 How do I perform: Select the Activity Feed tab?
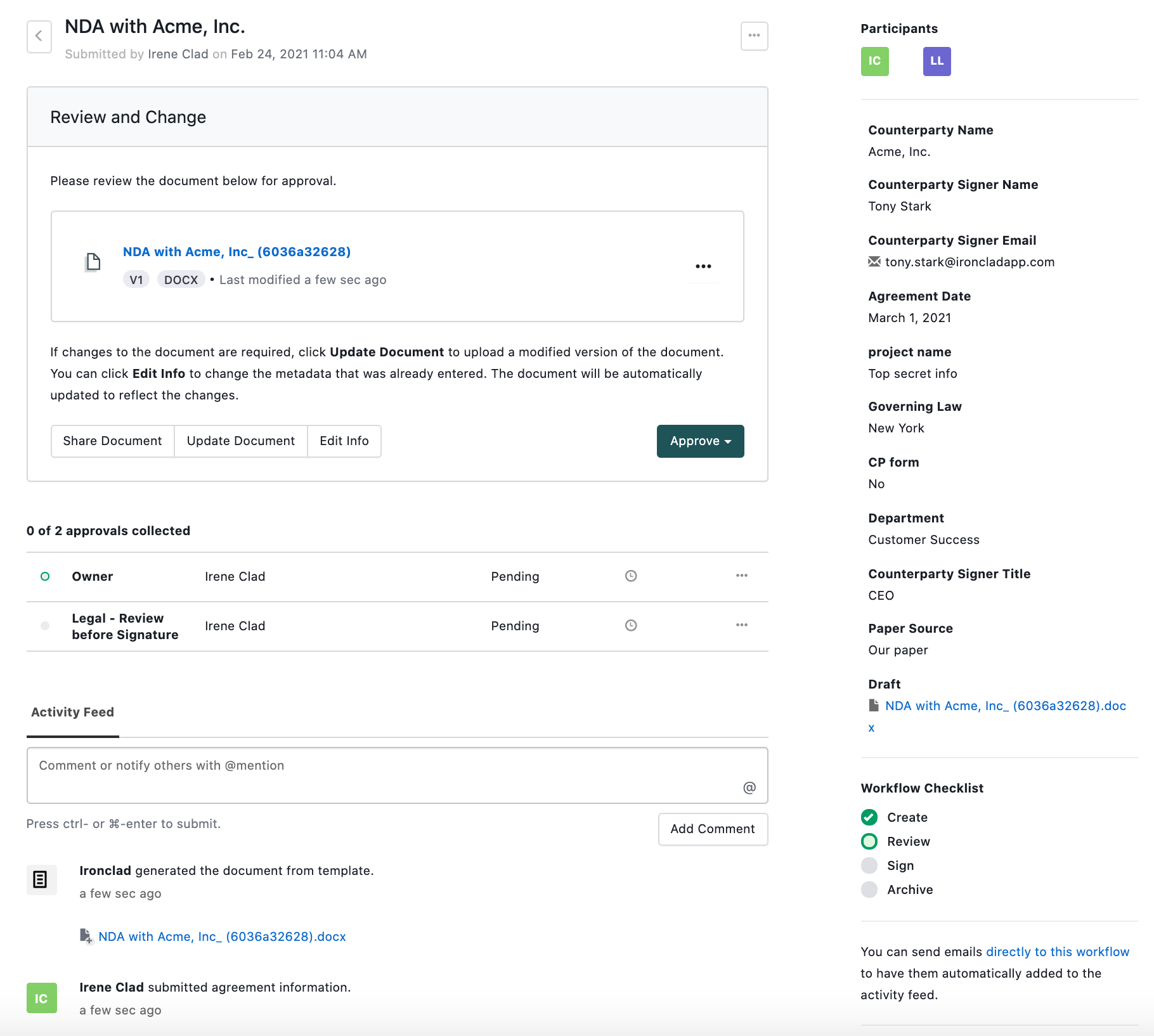[x=73, y=712]
